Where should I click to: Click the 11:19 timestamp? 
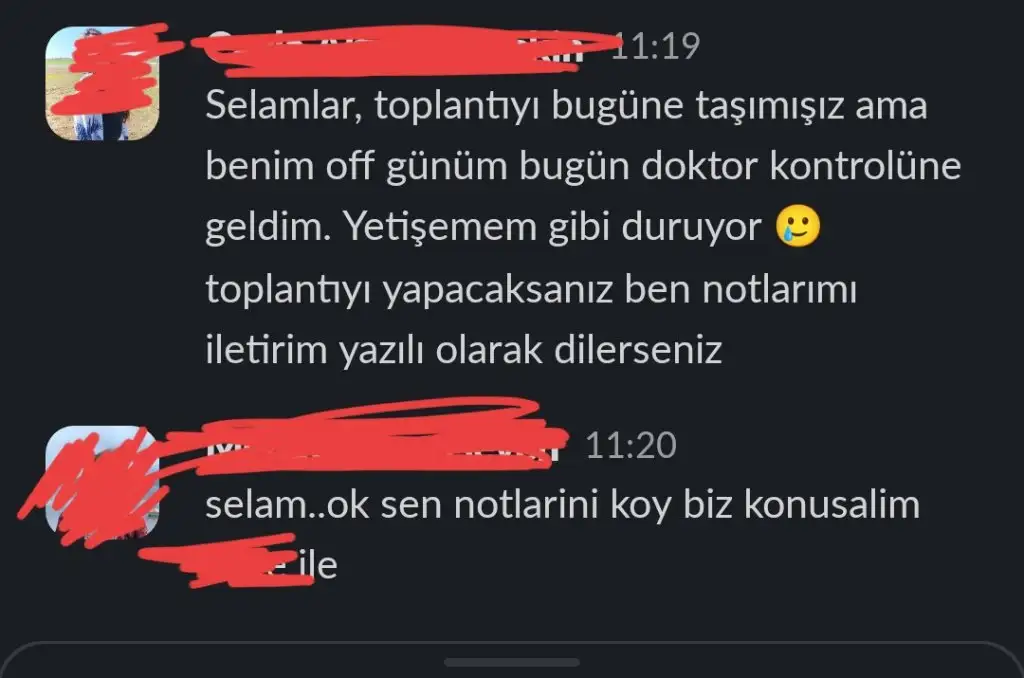click(x=655, y=46)
